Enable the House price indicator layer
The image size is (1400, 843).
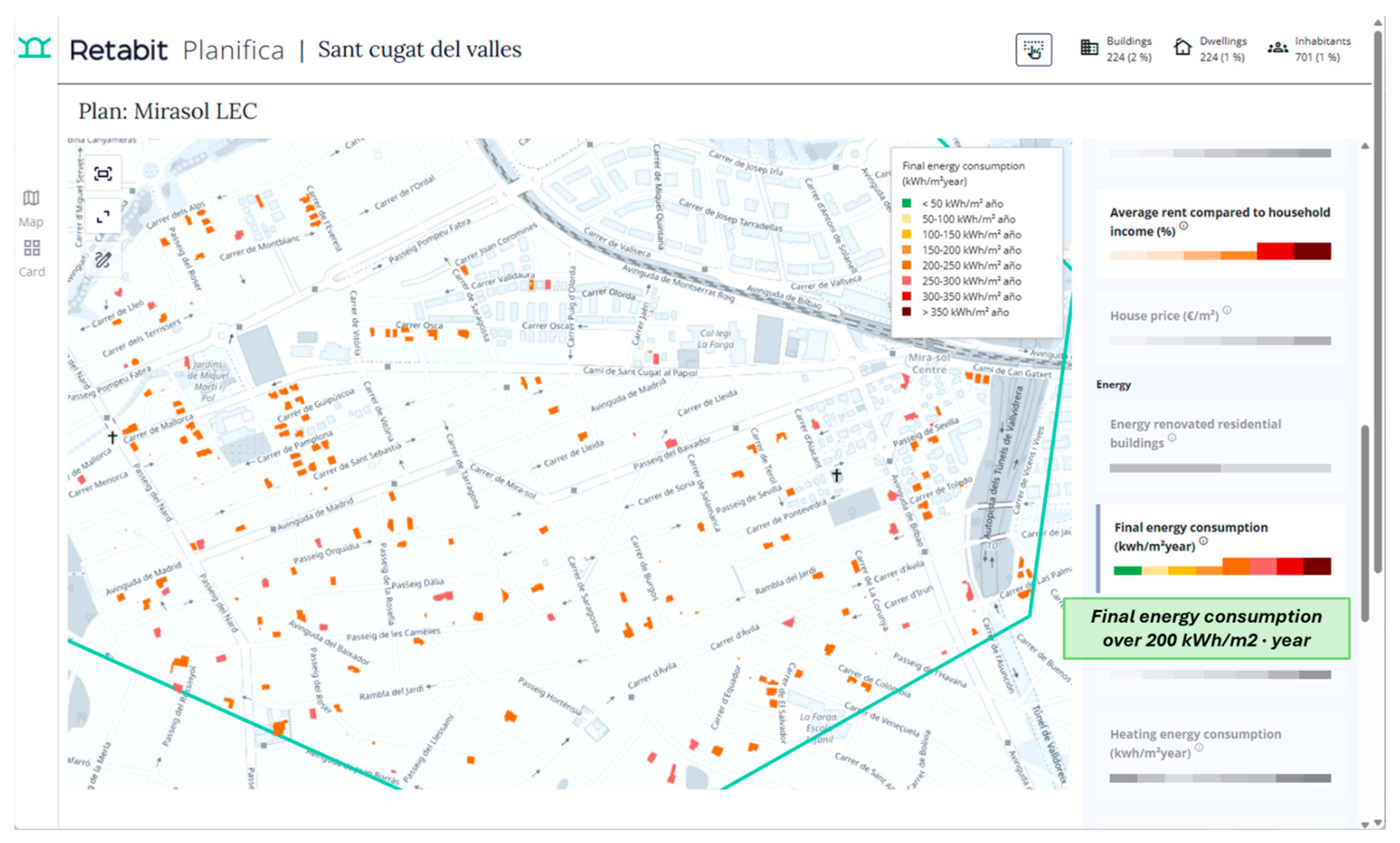1164,316
